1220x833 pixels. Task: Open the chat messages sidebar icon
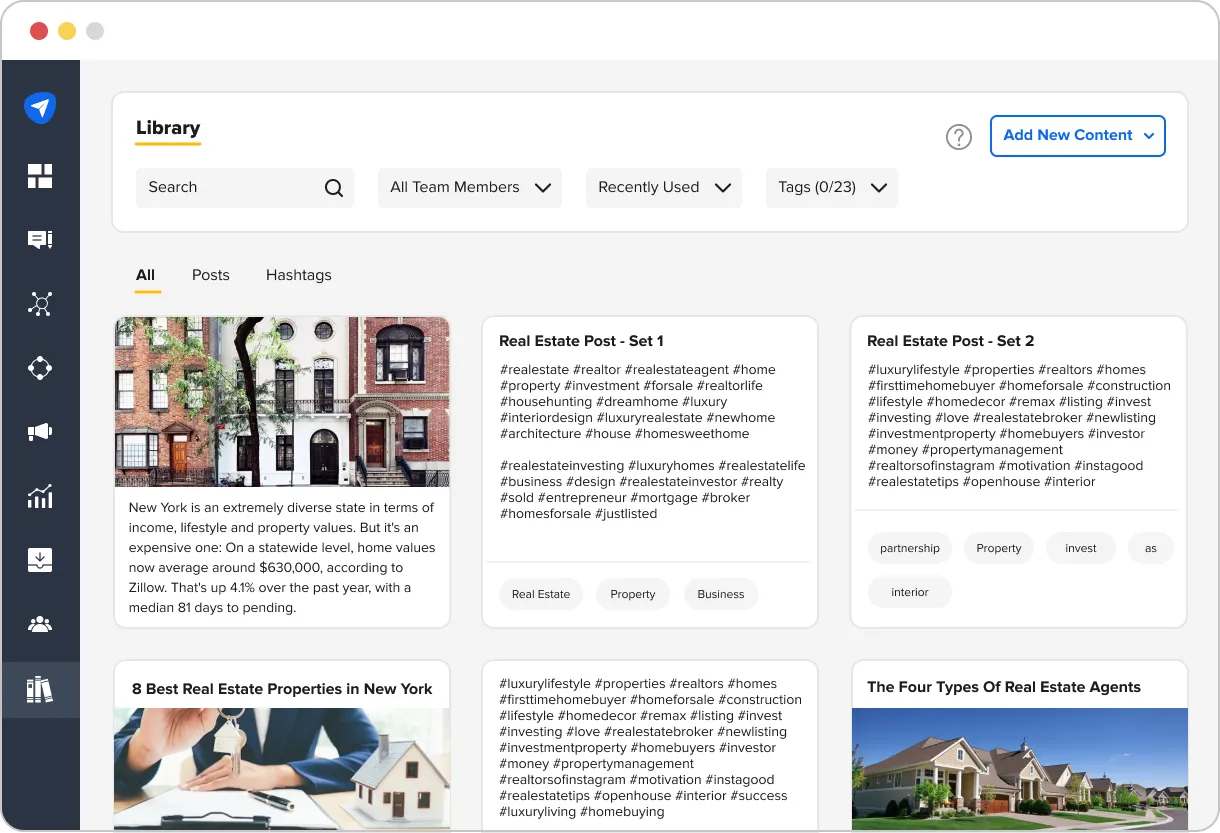coord(40,240)
